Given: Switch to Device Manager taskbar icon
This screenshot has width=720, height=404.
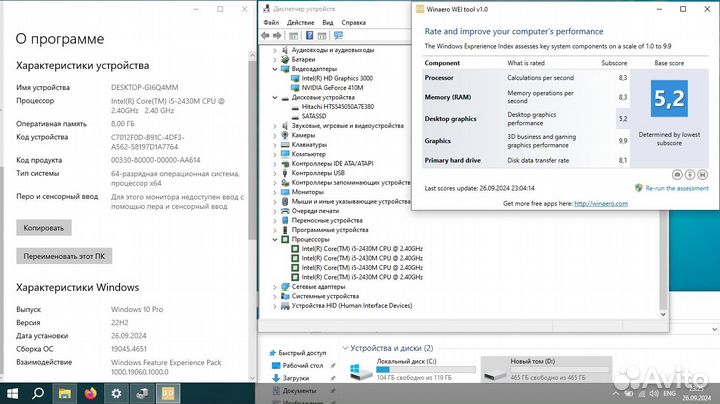Looking at the screenshot, I should pos(142,393).
